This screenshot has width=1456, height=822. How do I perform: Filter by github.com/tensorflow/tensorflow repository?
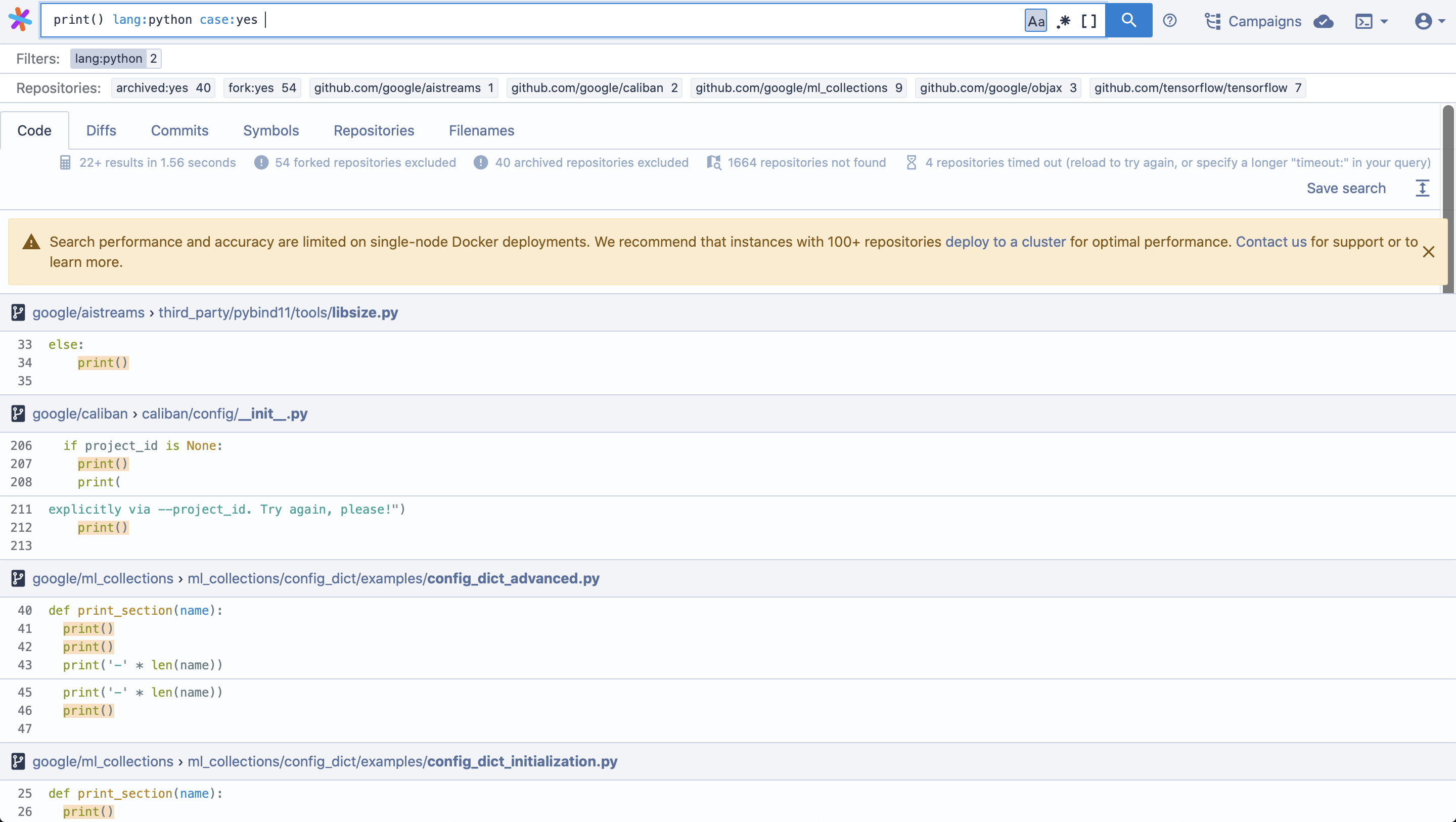coord(1197,87)
